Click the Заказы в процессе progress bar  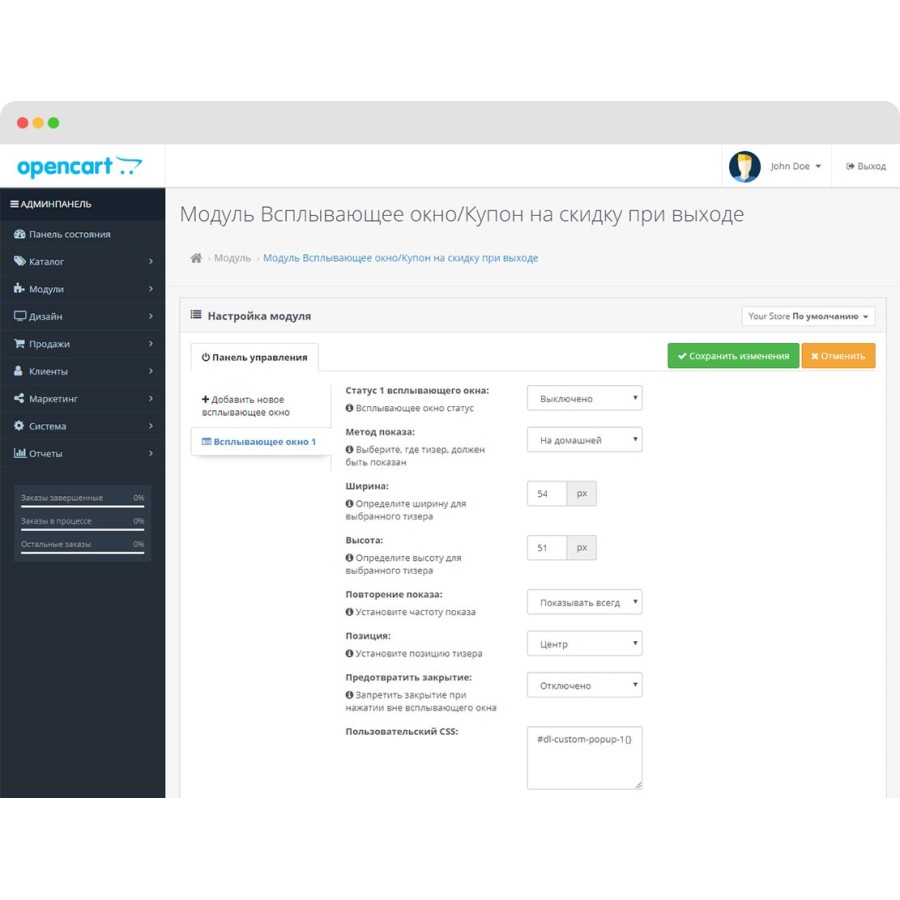coord(83,529)
